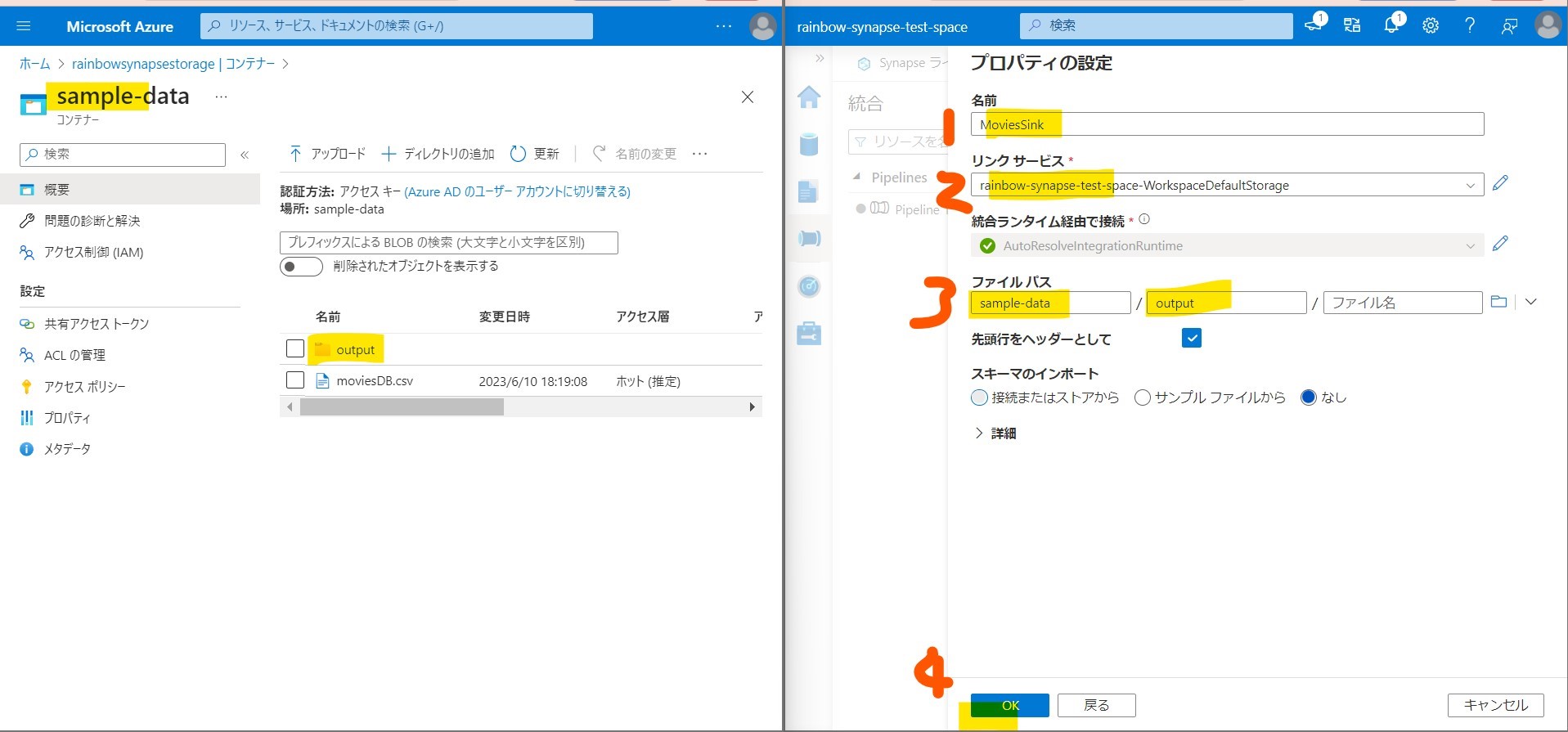Check the box for the output folder row
Viewport: 1568px width, 732px height.
click(295, 349)
